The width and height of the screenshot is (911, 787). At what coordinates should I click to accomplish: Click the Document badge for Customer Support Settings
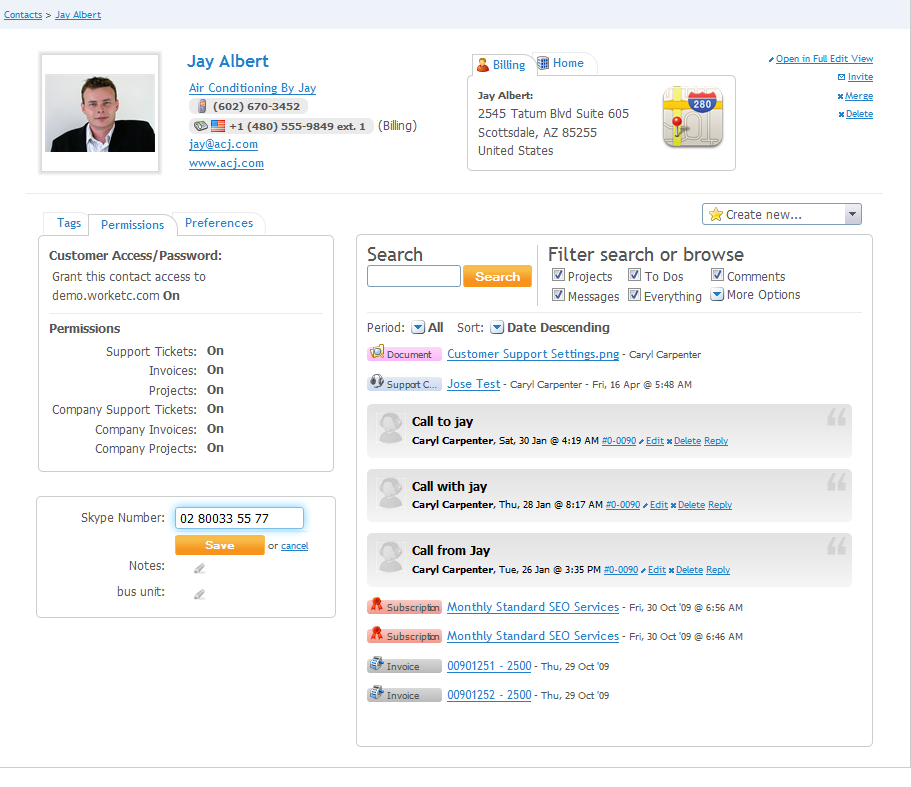404,354
